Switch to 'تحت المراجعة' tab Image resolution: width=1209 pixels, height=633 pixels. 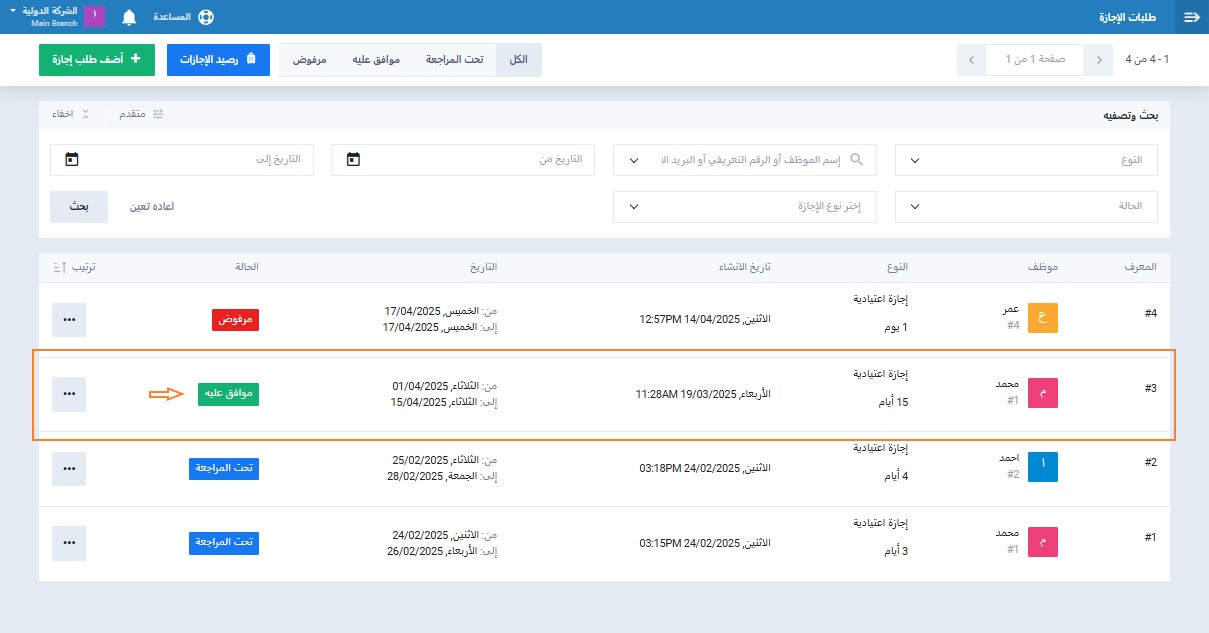pyautogui.click(x=454, y=60)
